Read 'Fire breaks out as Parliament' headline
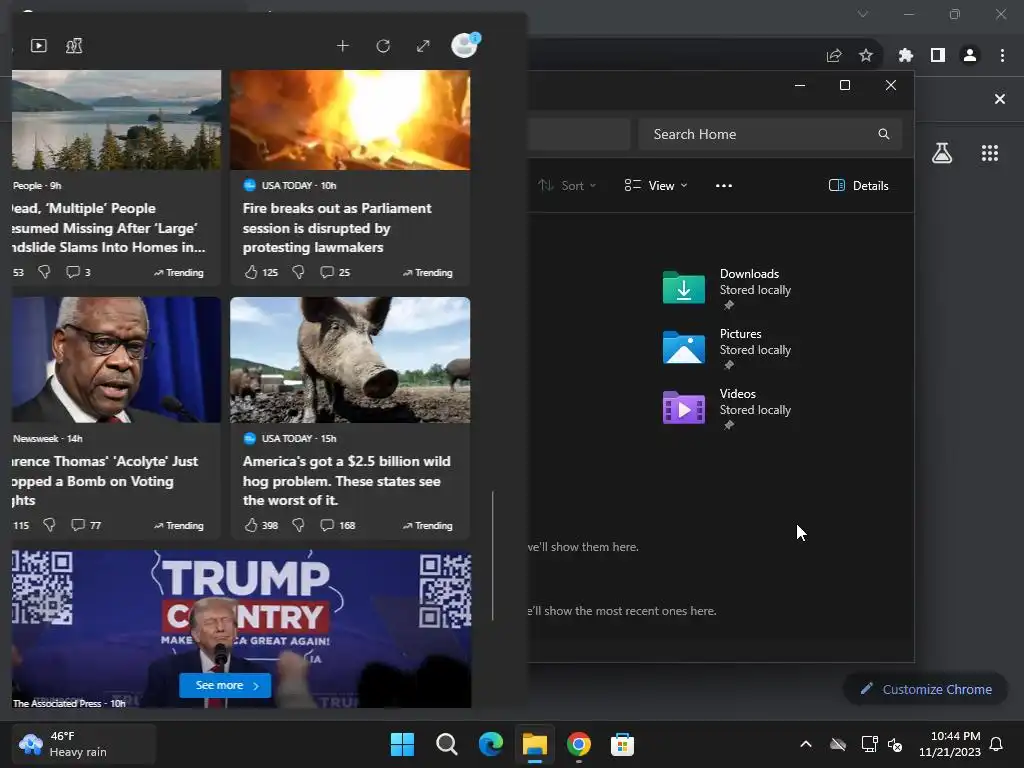The height and width of the screenshot is (768, 1024). point(337,228)
